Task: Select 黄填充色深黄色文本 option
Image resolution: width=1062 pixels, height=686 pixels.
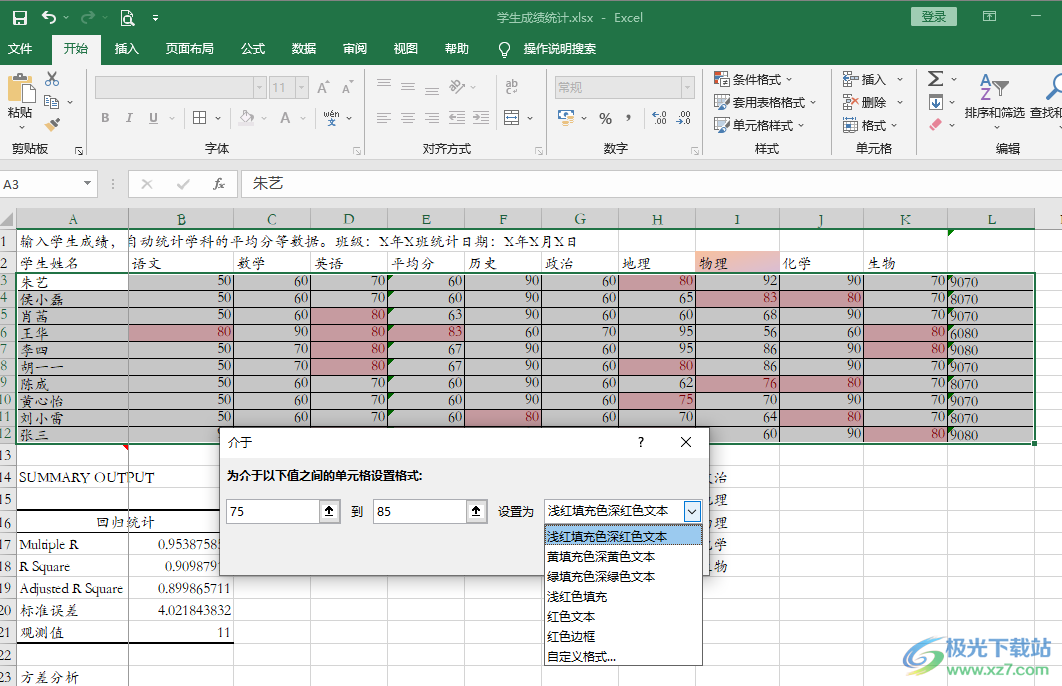Action: (x=623, y=557)
